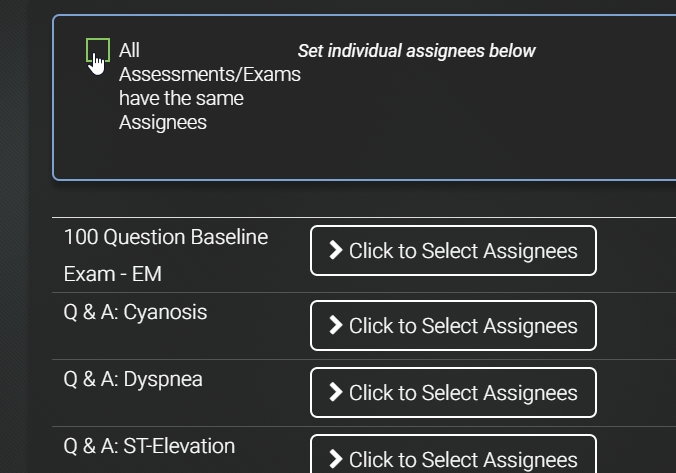The height and width of the screenshot is (473, 676).
Task: Select the 'Q & A: ST-Elevation' row label
Action: [149, 446]
